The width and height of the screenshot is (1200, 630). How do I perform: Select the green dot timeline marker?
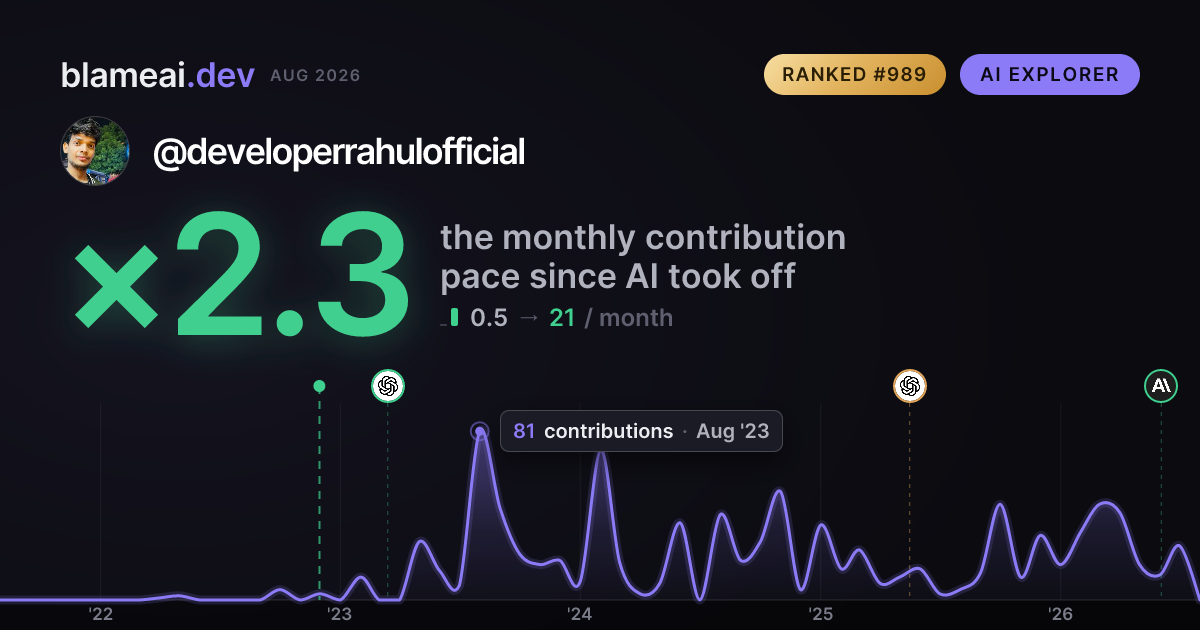(319, 386)
